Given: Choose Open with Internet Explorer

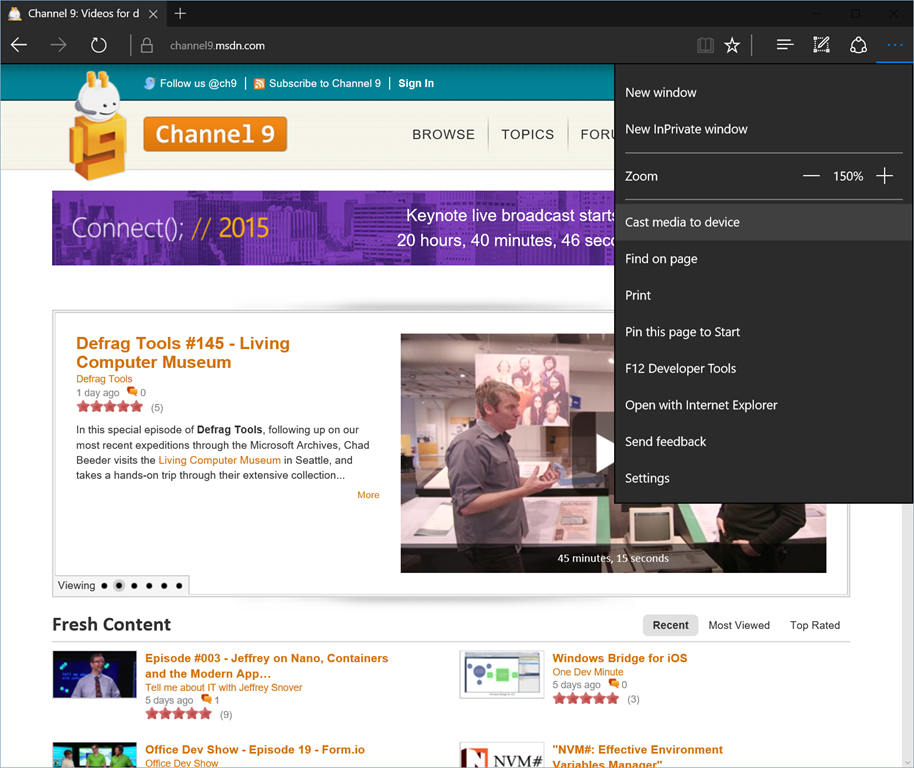Looking at the screenshot, I should (x=764, y=405).
